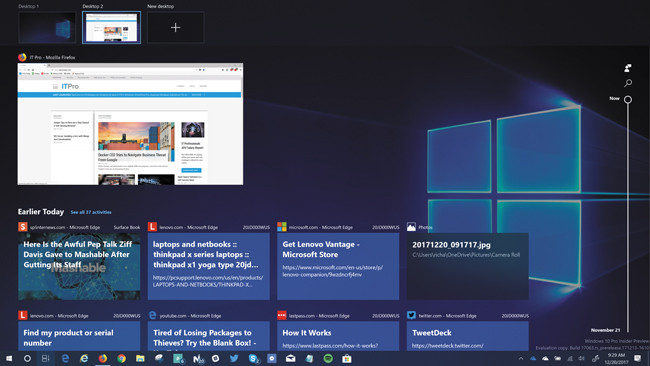The width and height of the screenshot is (650, 366).
Task: Add a new desktop with plus button
Action: (175, 27)
